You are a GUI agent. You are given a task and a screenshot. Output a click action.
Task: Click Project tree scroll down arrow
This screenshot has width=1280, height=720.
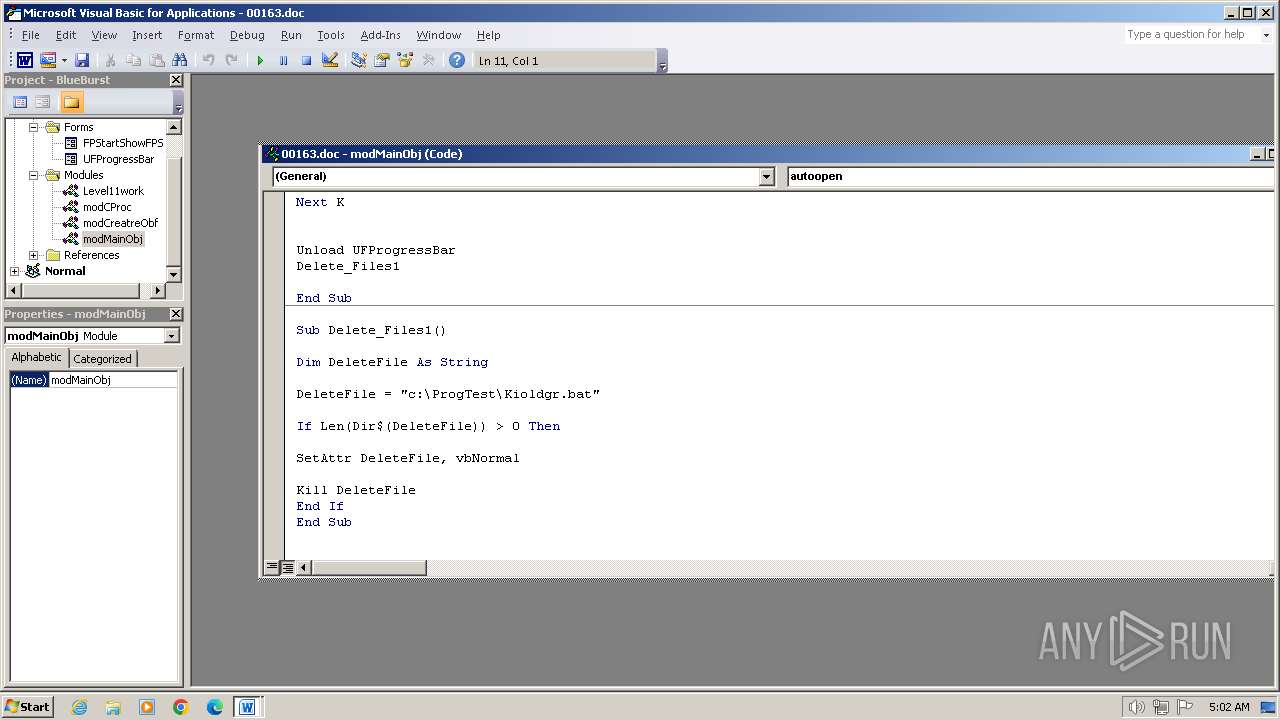174,274
